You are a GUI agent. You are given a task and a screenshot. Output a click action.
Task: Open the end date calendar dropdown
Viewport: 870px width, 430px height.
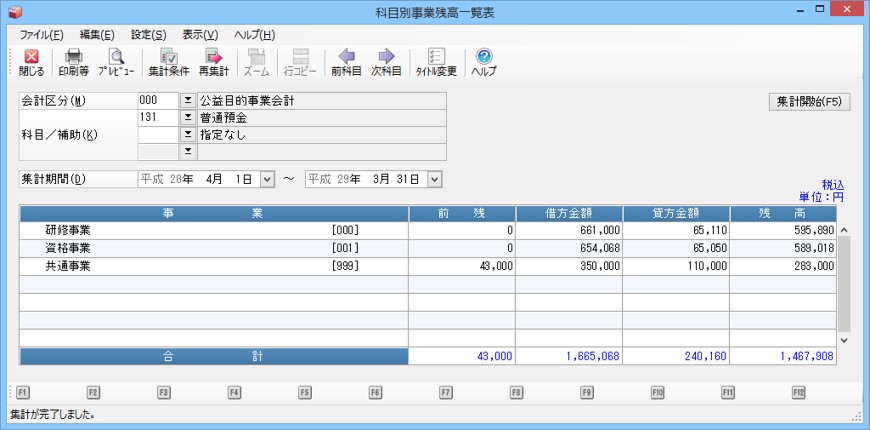pyautogui.click(x=434, y=179)
